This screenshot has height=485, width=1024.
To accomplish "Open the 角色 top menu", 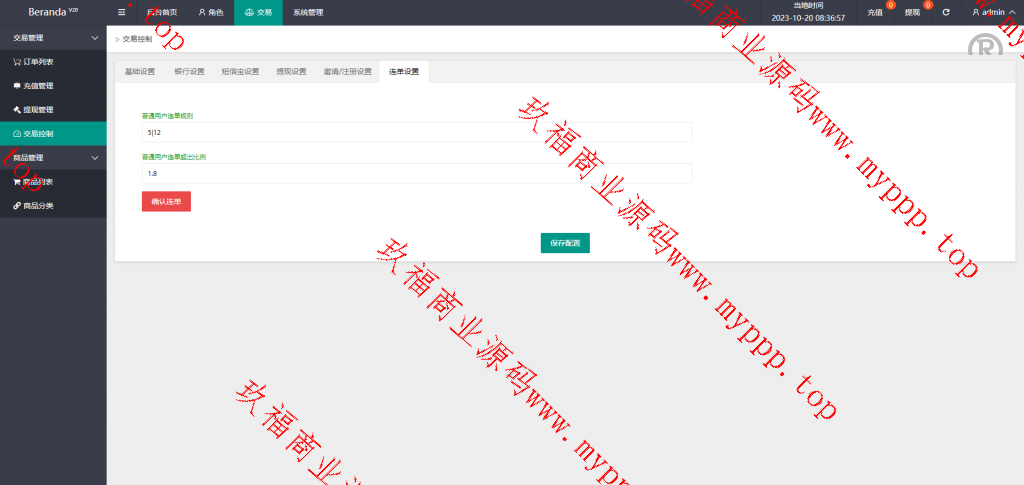I will tap(210, 13).
